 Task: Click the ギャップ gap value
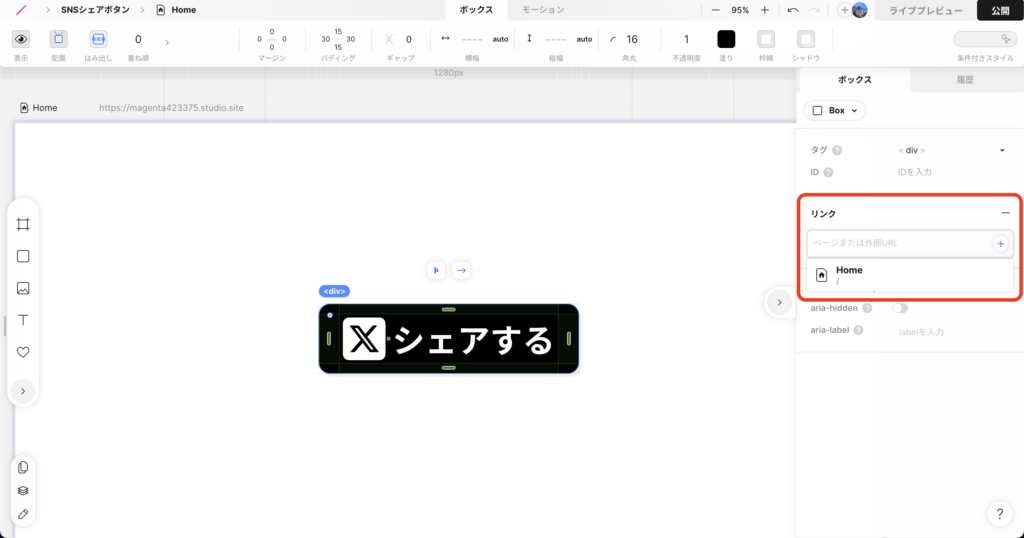coord(409,39)
